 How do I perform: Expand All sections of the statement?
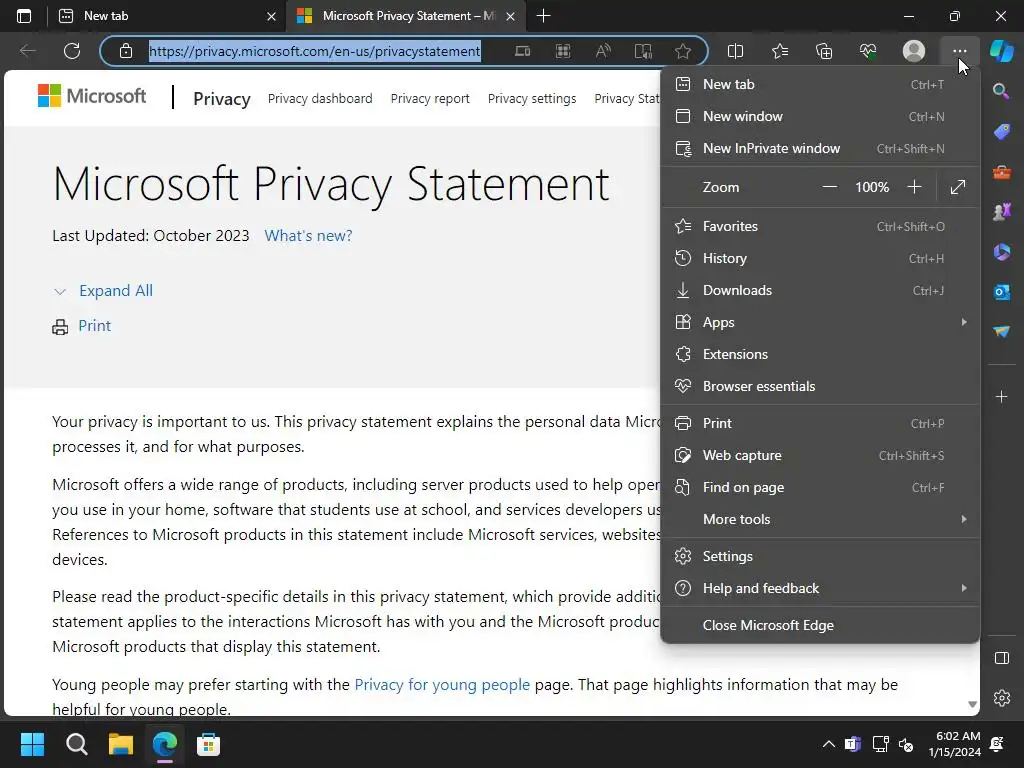(116, 291)
